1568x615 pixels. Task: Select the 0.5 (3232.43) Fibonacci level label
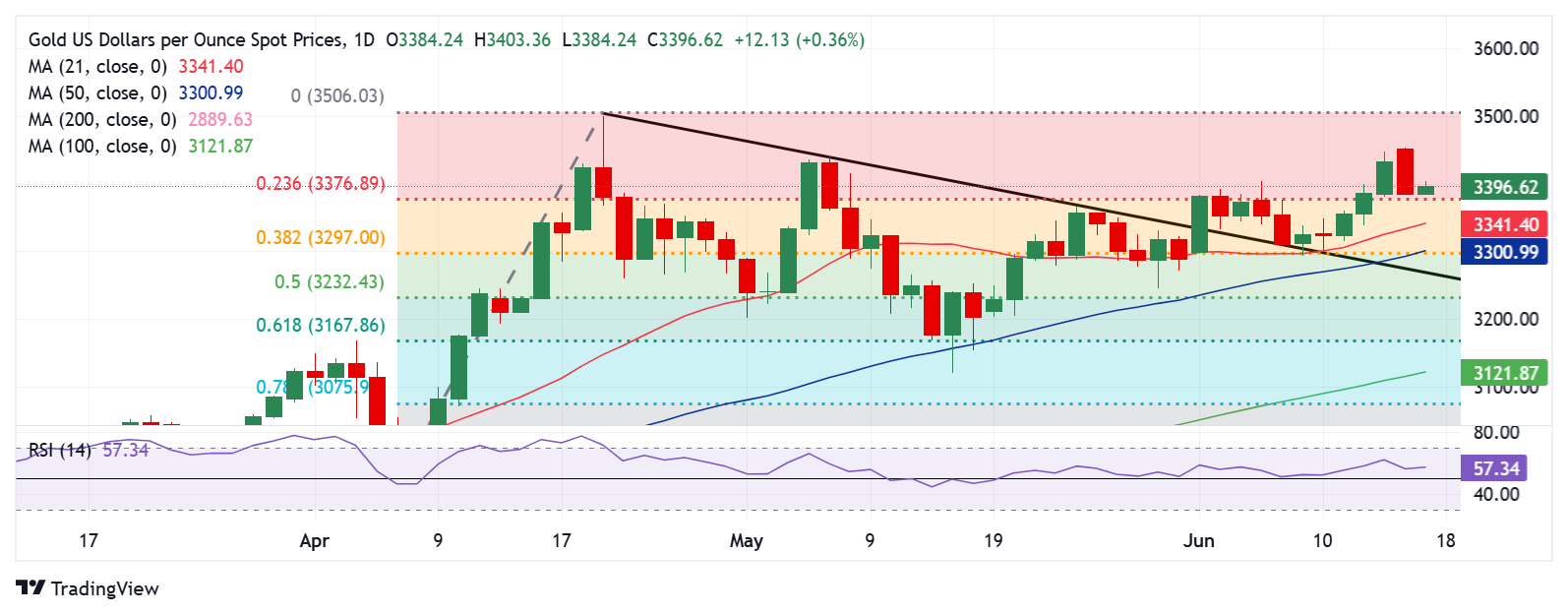[x=330, y=282]
